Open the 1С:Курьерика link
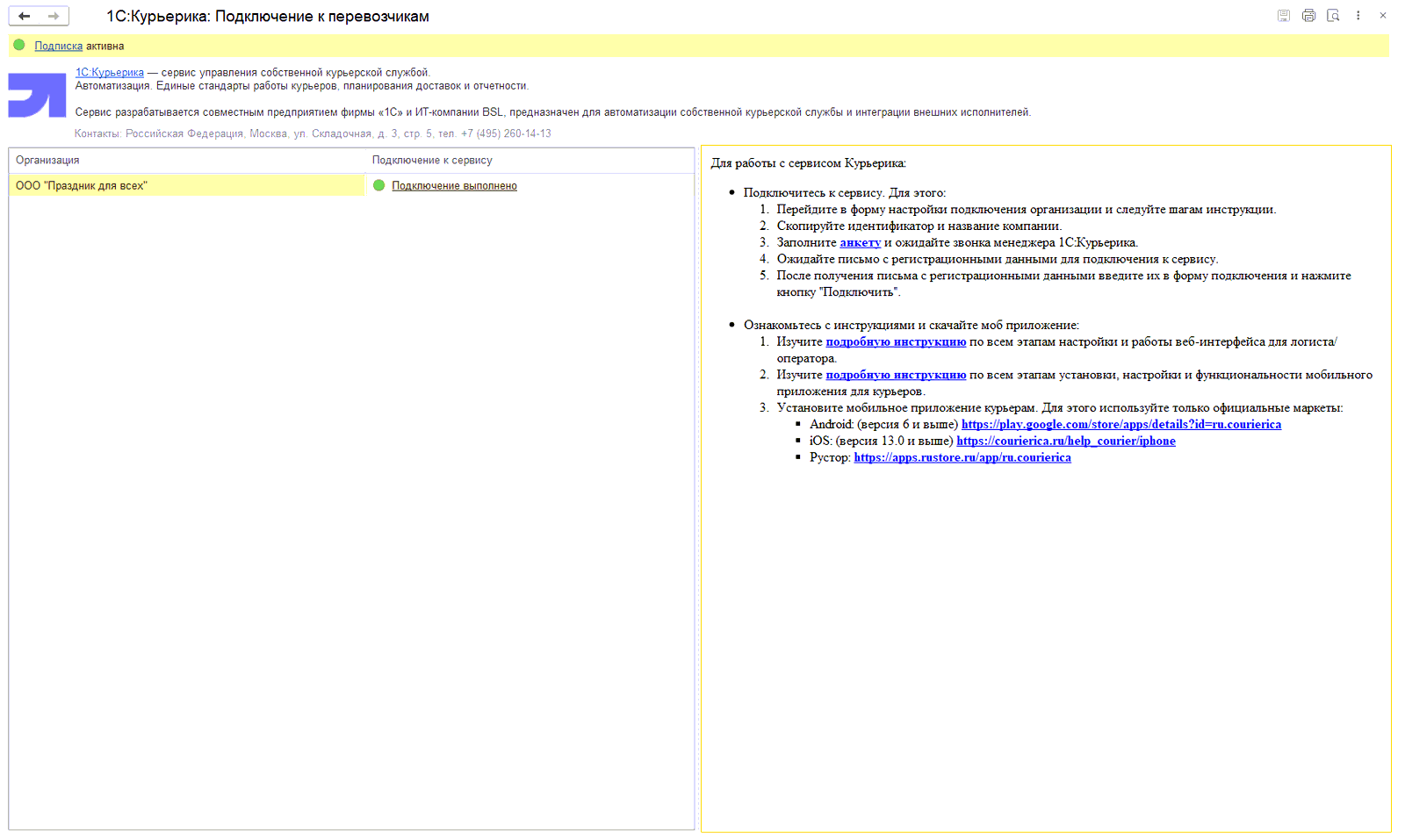 [110, 73]
